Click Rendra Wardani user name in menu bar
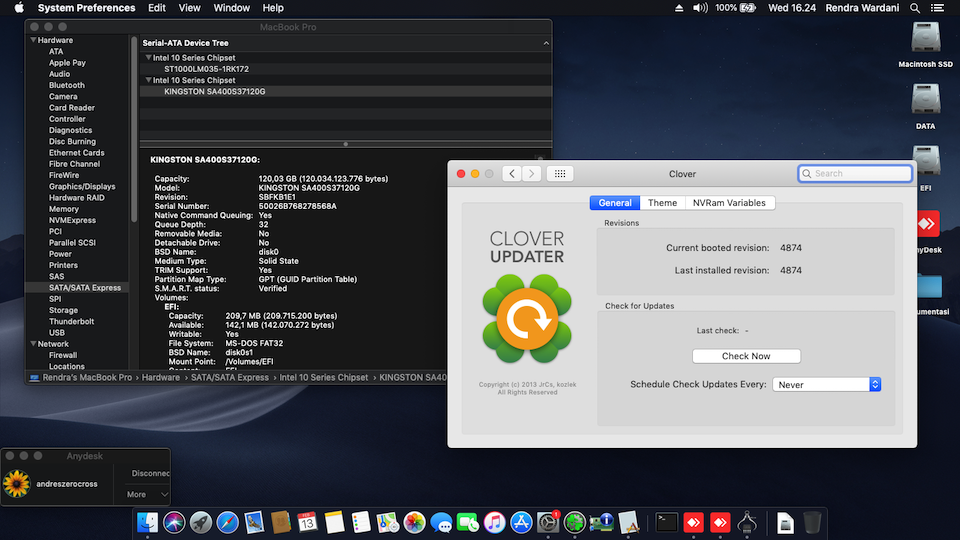Viewport: 960px width, 540px height. pos(862,8)
